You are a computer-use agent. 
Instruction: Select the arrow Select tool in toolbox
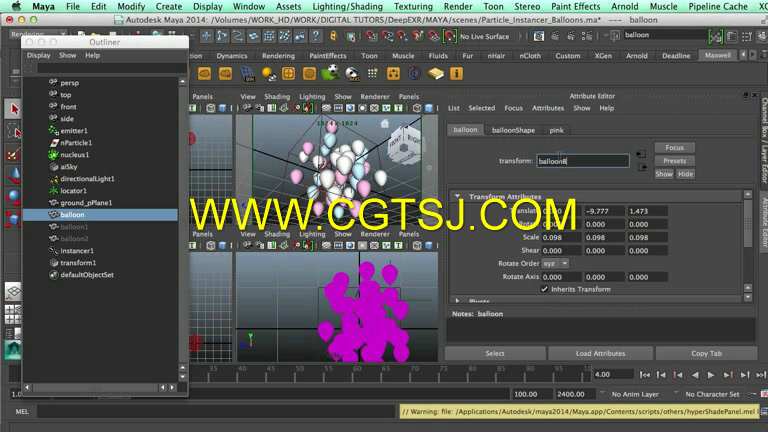(13, 109)
